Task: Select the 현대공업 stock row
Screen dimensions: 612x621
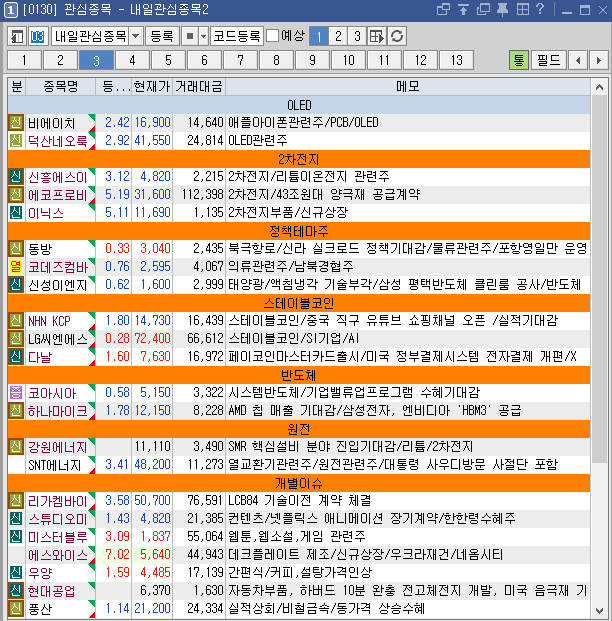Action: [x=299, y=591]
